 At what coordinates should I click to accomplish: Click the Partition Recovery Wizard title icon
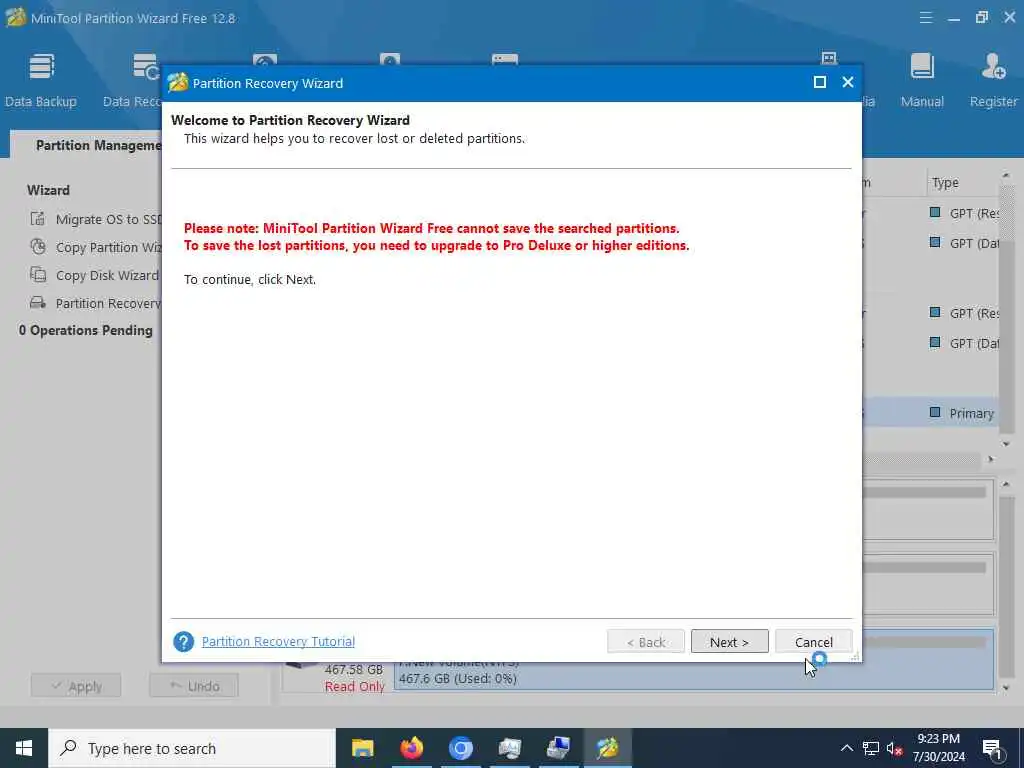point(178,83)
